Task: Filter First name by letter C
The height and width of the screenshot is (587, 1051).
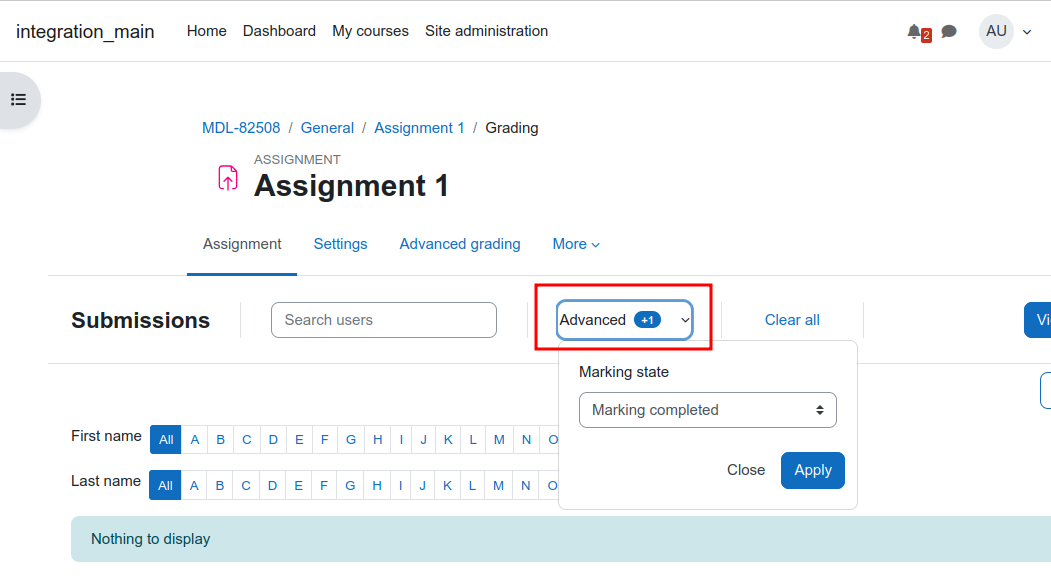Action: tap(247, 440)
